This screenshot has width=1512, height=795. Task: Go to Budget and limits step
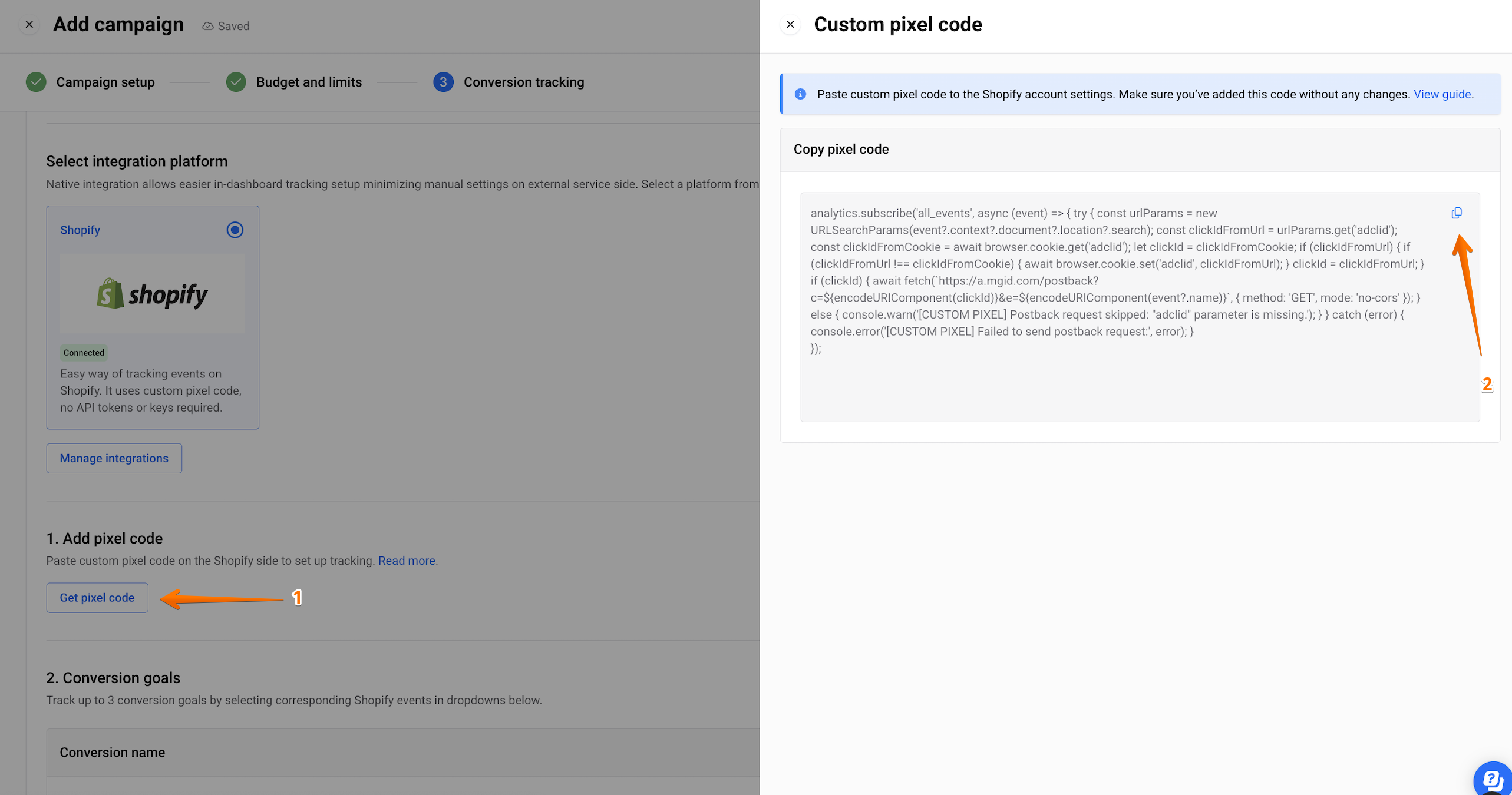tap(309, 82)
